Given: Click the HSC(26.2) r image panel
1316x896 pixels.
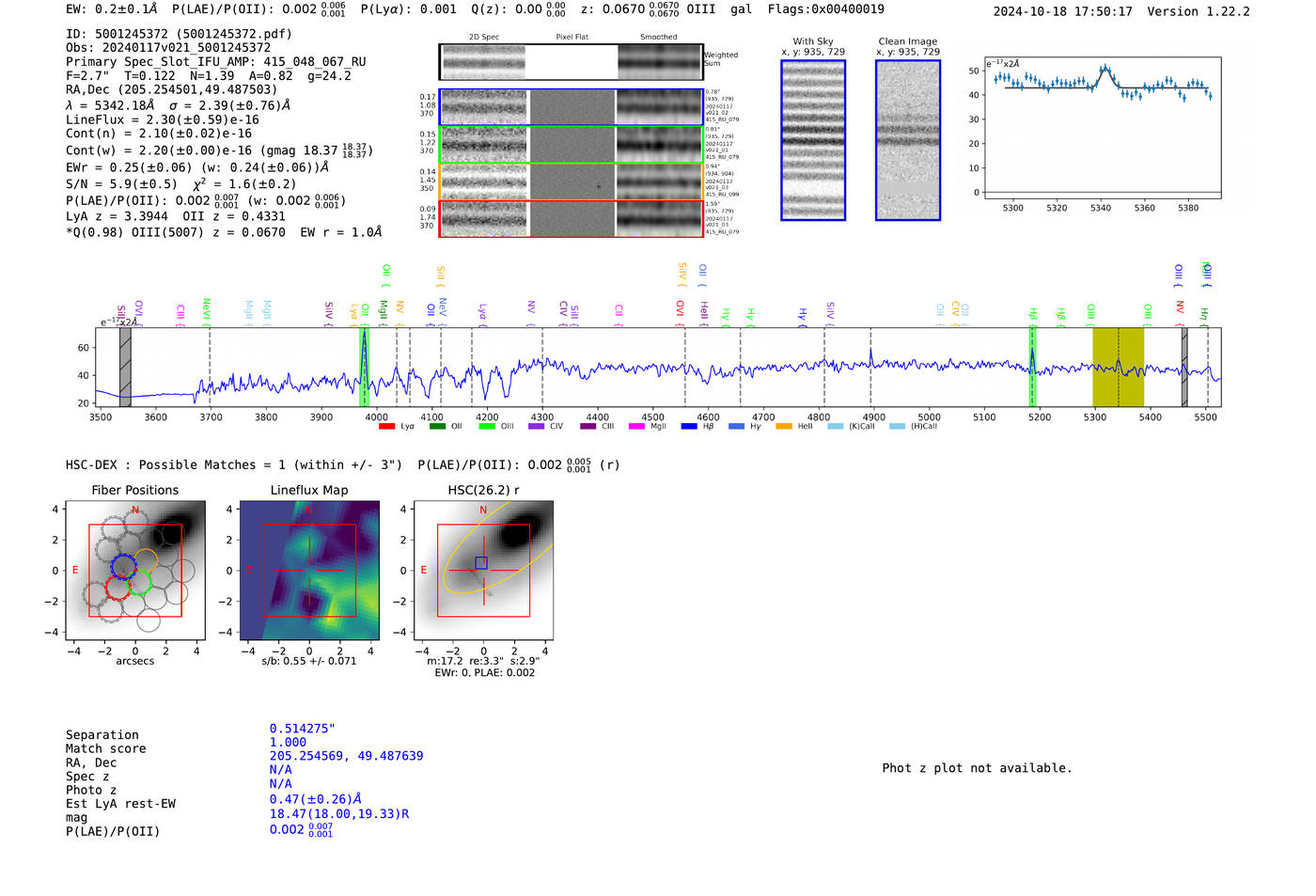Looking at the screenshot, I should click(x=483, y=570).
